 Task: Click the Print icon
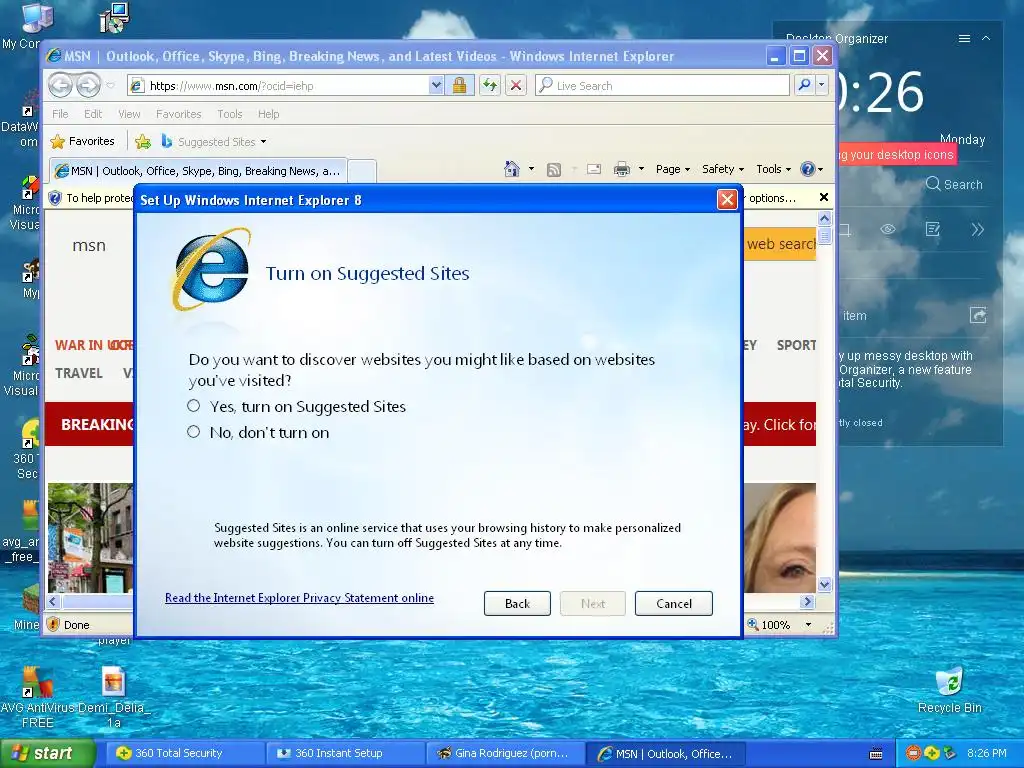622,169
